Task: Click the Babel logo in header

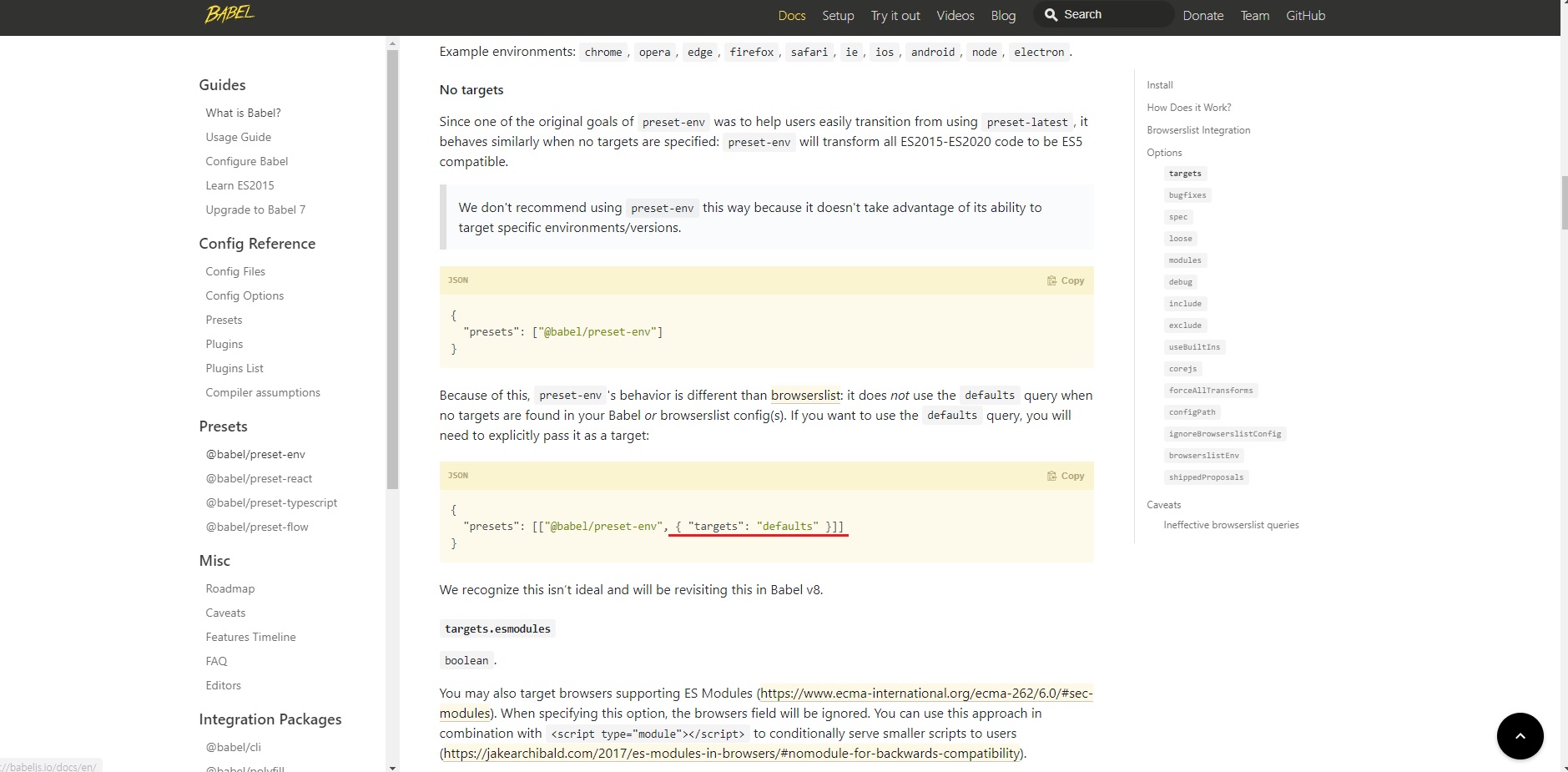Action: tap(229, 14)
